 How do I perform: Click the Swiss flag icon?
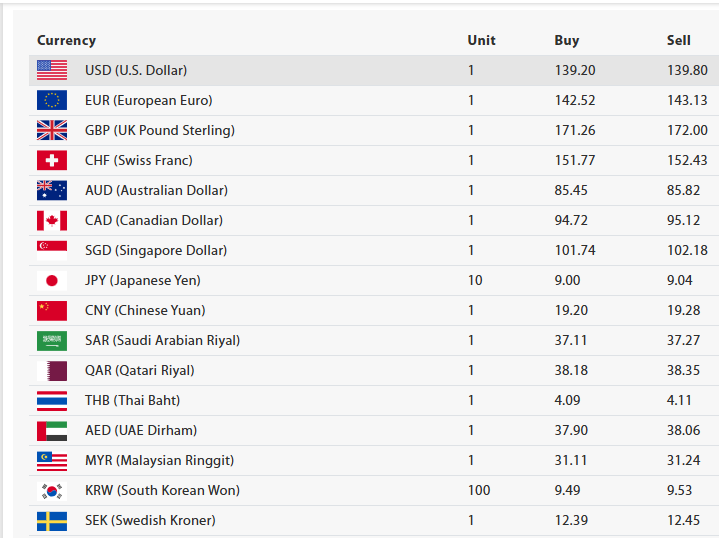pyautogui.click(x=52, y=160)
